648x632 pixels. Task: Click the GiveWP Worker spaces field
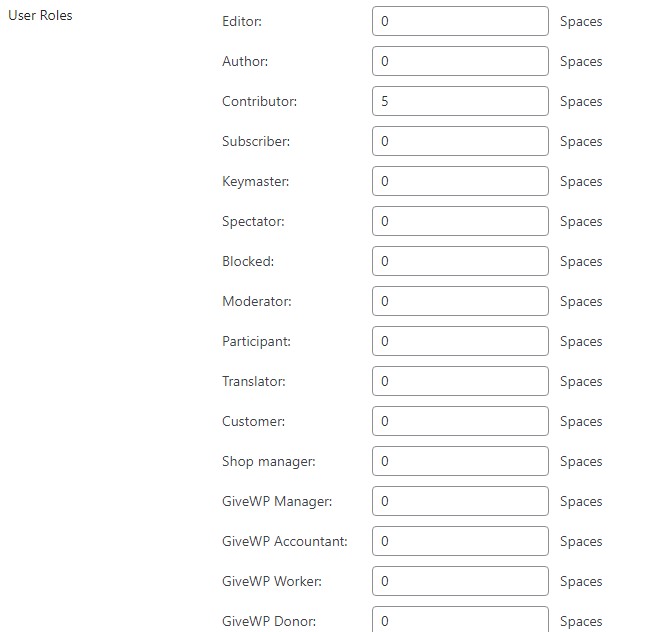coord(460,581)
